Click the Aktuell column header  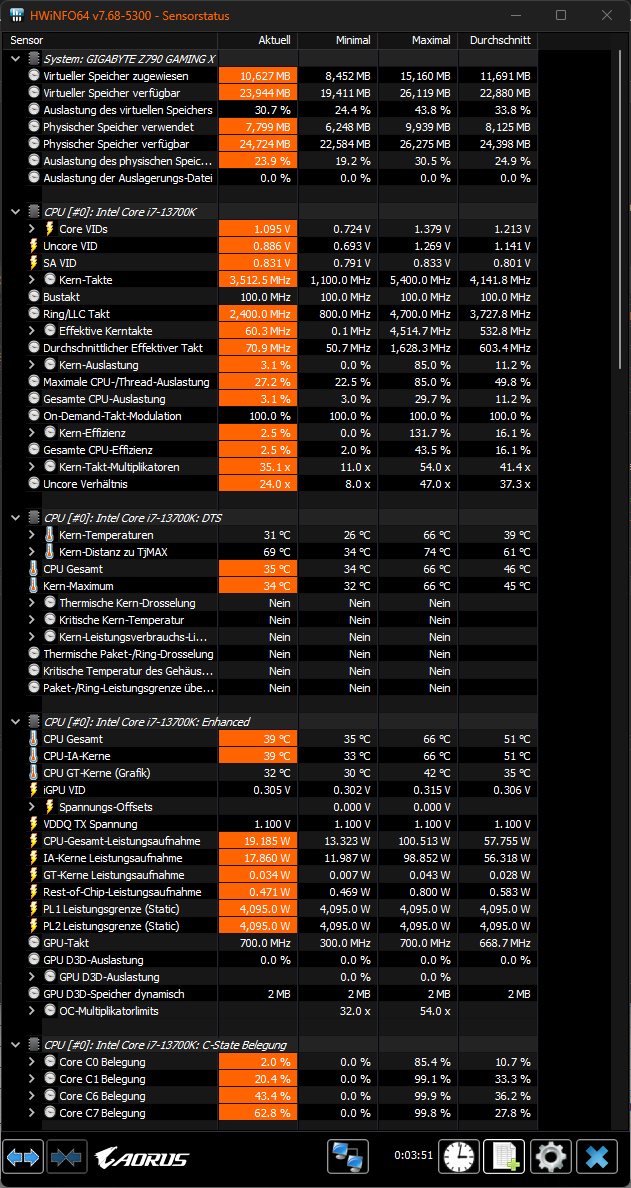258,40
